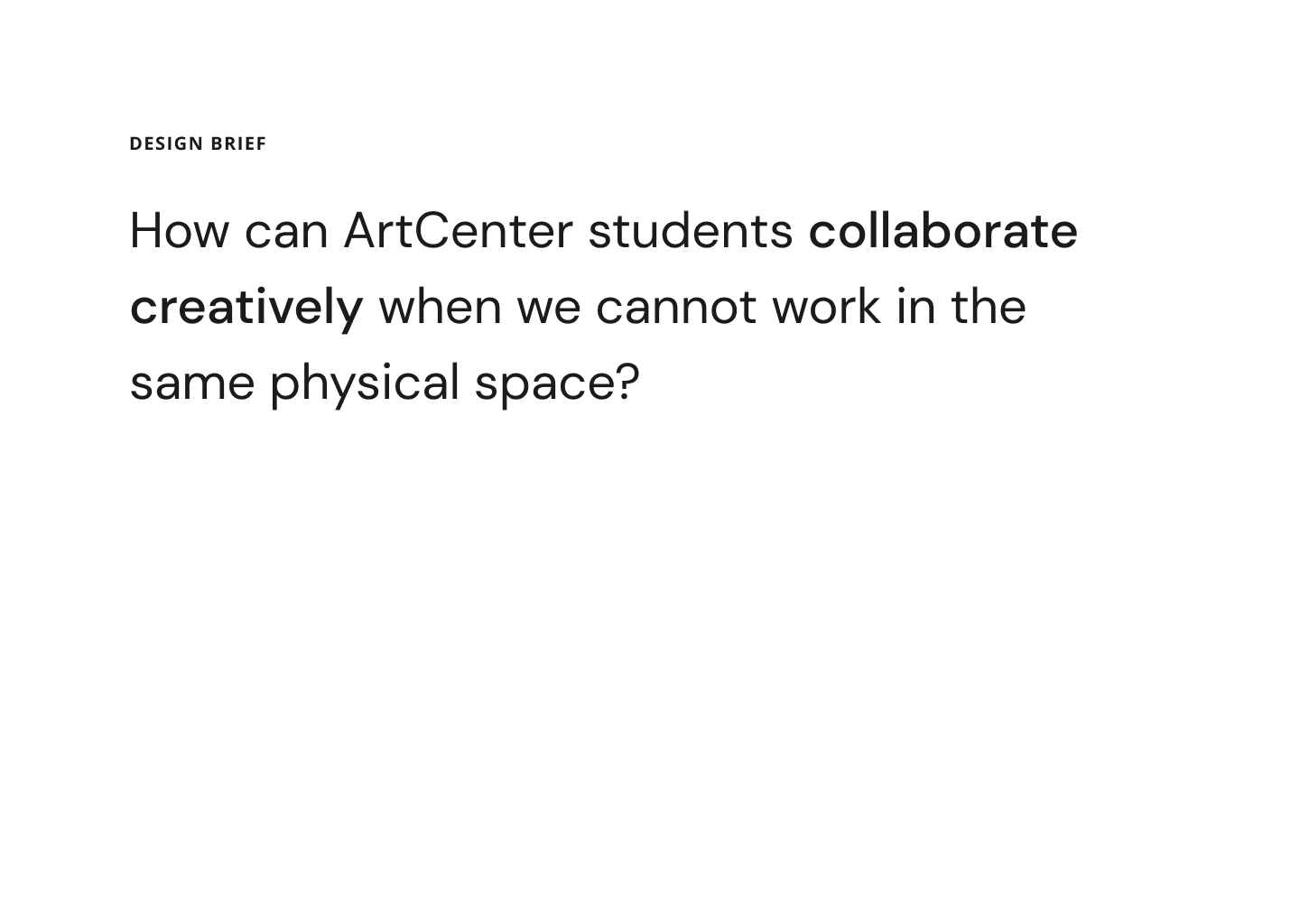1300x924 pixels.
Task: Select the word cannot
Action: pos(675,307)
